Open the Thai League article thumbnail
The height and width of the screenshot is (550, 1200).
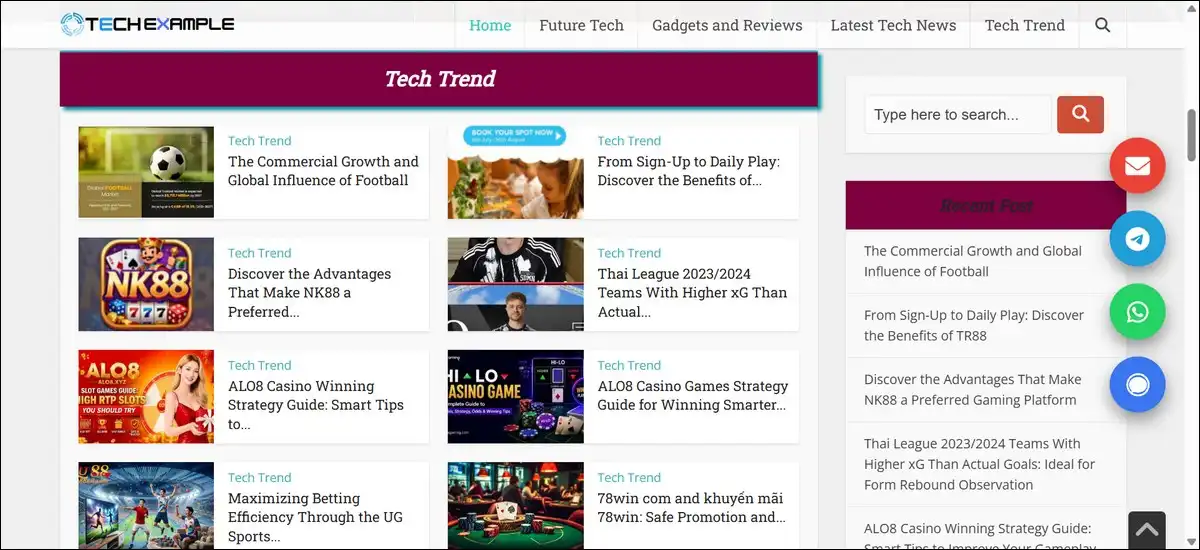(x=515, y=284)
